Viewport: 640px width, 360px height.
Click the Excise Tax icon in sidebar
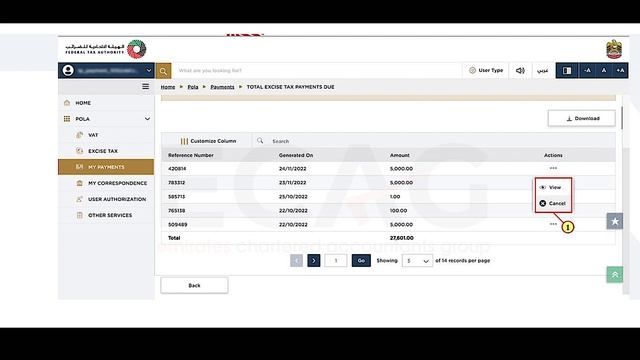click(x=80, y=151)
